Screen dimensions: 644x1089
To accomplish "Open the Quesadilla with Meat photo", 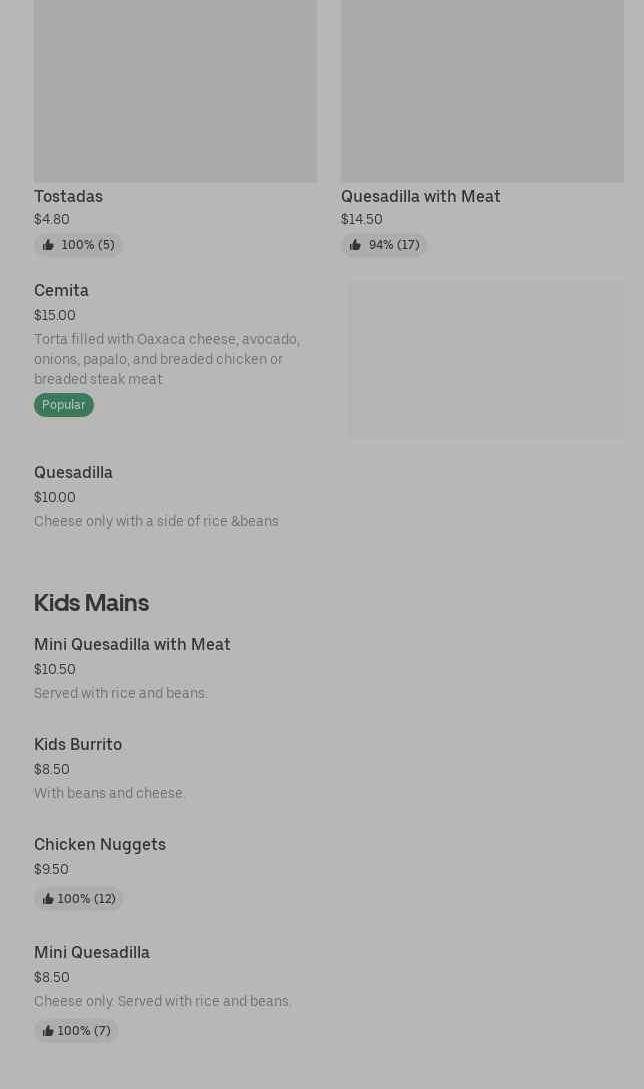I will pos(482,90).
